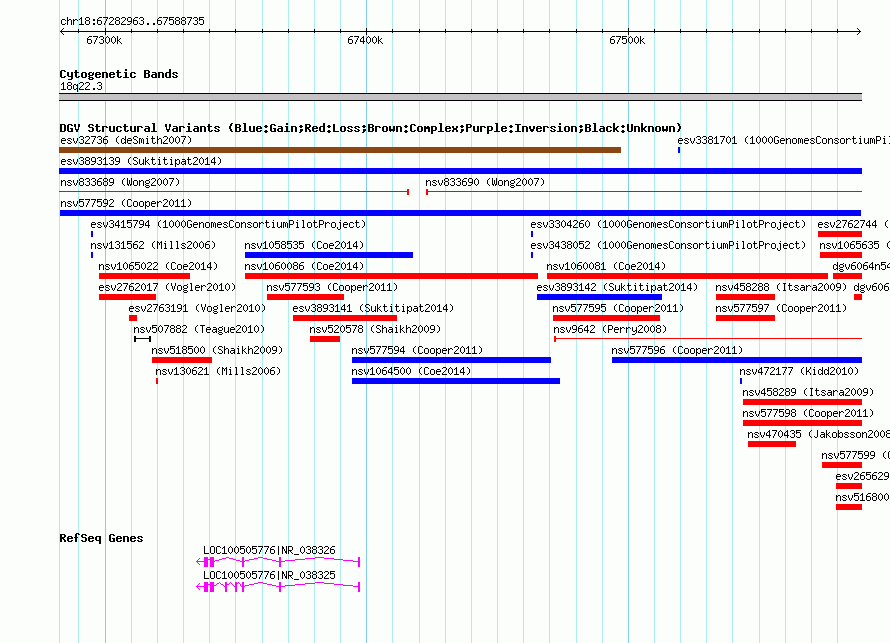
Task: Click the nsv577592 (Cooper2011) gain bar
Action: pos(460,213)
